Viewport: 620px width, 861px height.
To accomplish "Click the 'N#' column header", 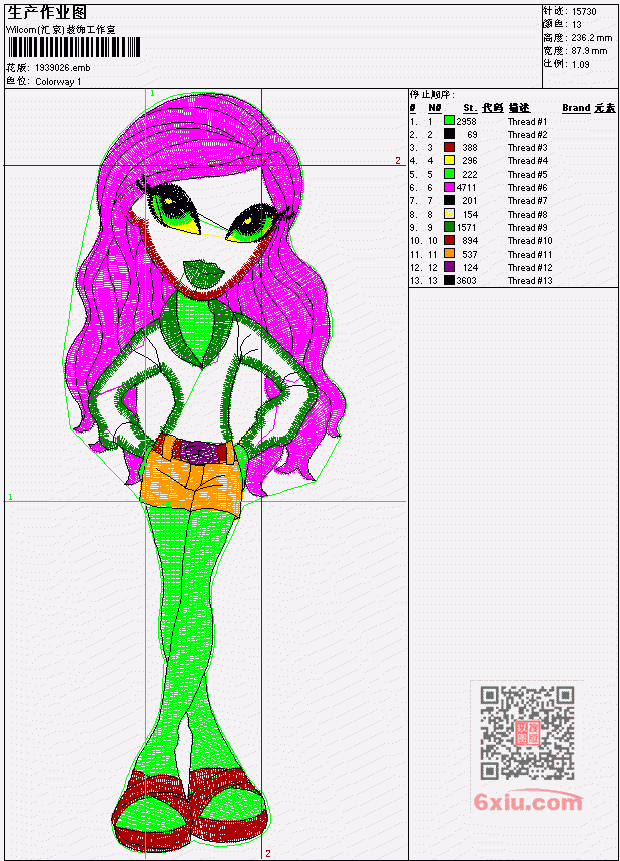I will coord(435,108).
